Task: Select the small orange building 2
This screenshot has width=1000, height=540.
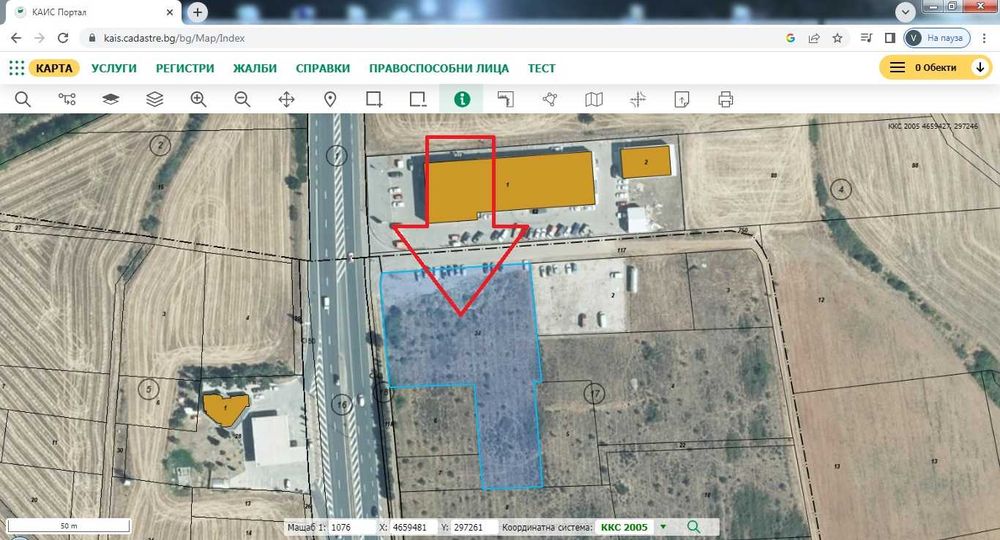Action: [x=645, y=162]
